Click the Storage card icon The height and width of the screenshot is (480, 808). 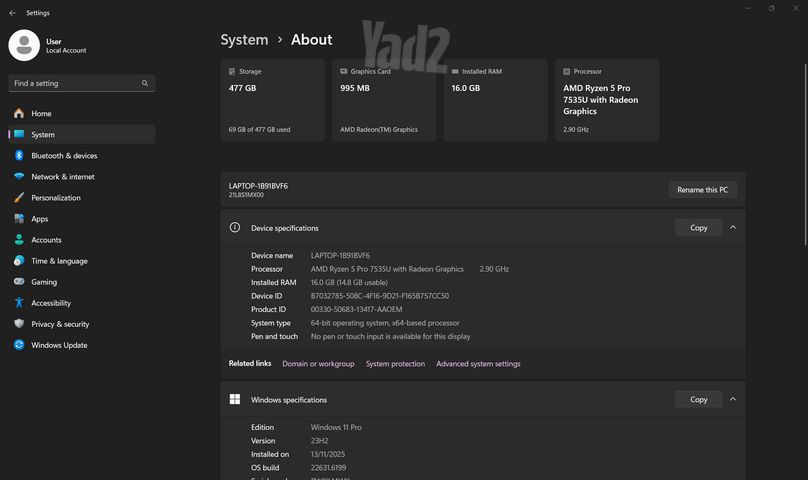tap(232, 71)
